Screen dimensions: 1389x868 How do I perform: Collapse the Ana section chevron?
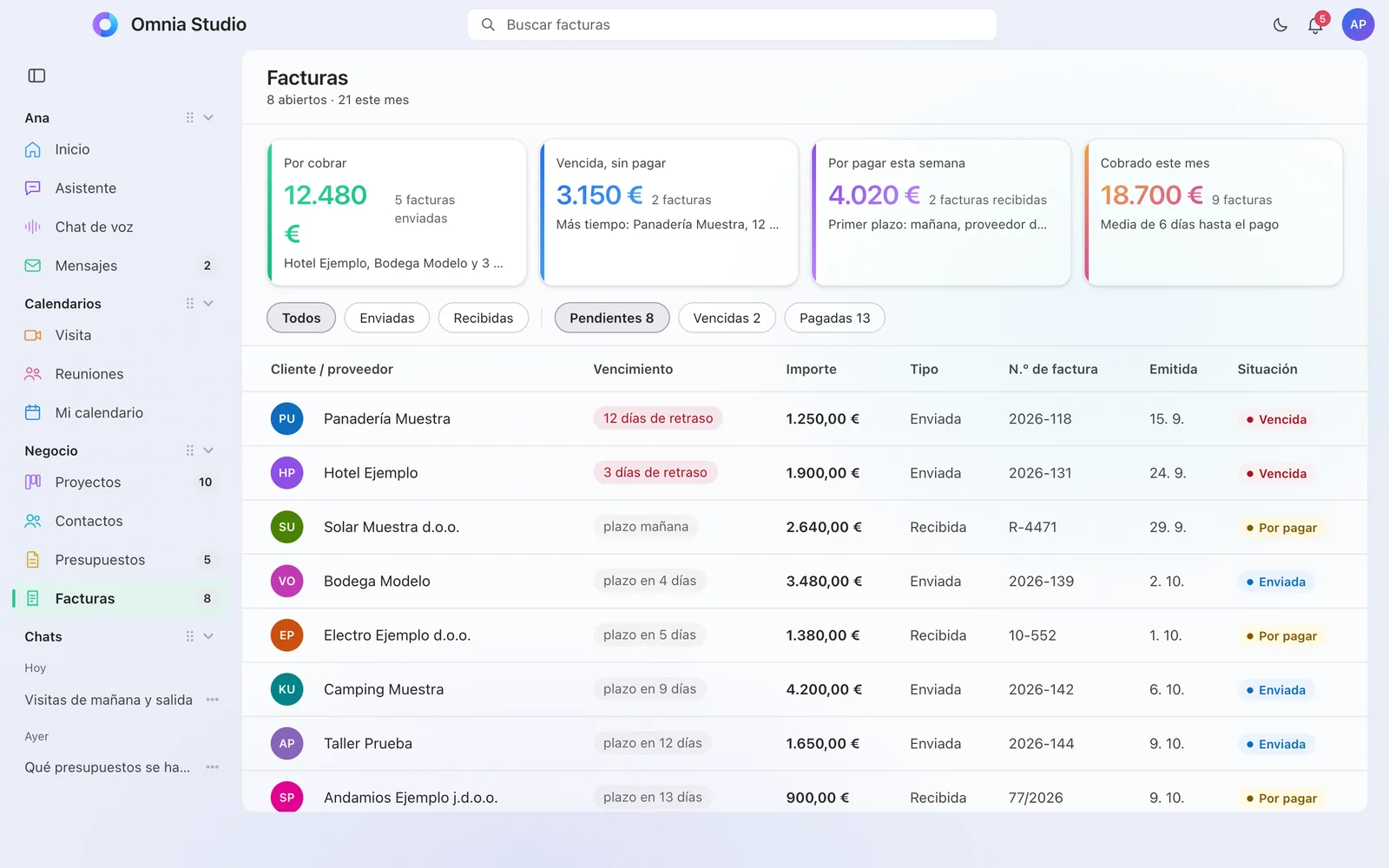point(208,117)
